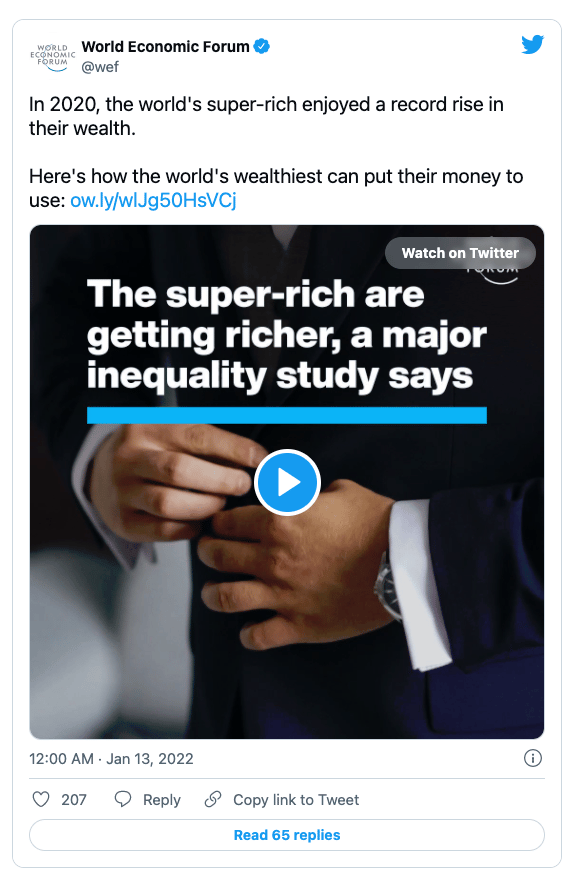The width and height of the screenshot is (569, 878).
Task: Click the 207 likes count
Action: click(x=74, y=800)
